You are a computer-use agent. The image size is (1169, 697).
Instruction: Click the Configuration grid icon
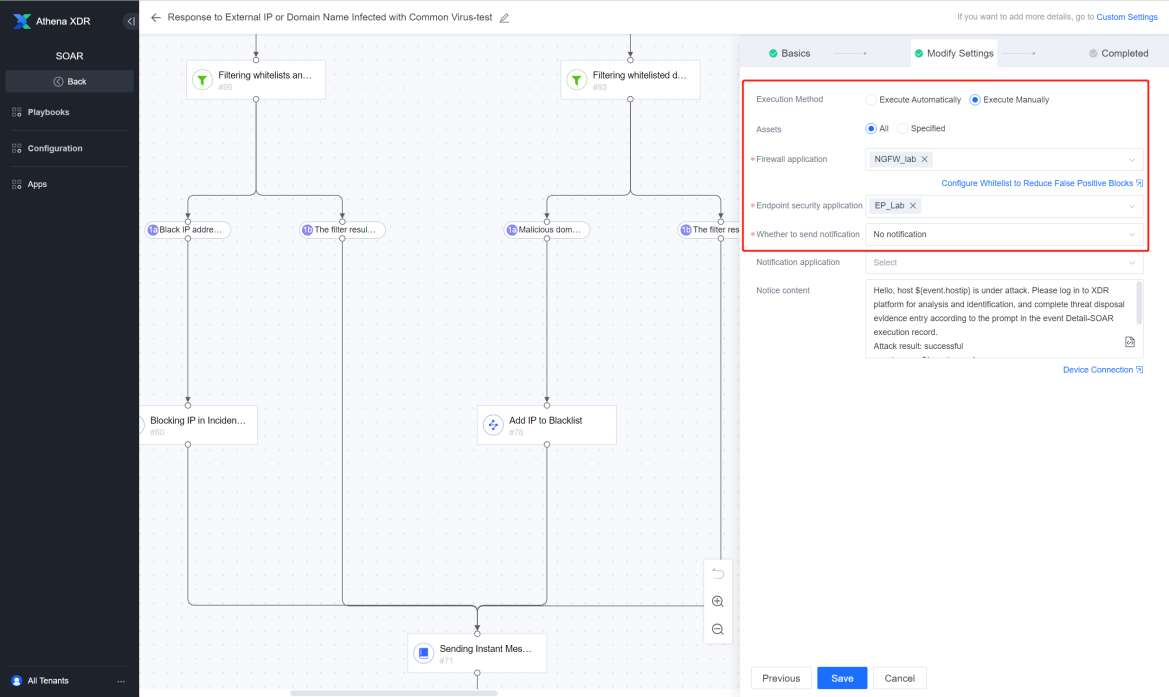[16, 148]
